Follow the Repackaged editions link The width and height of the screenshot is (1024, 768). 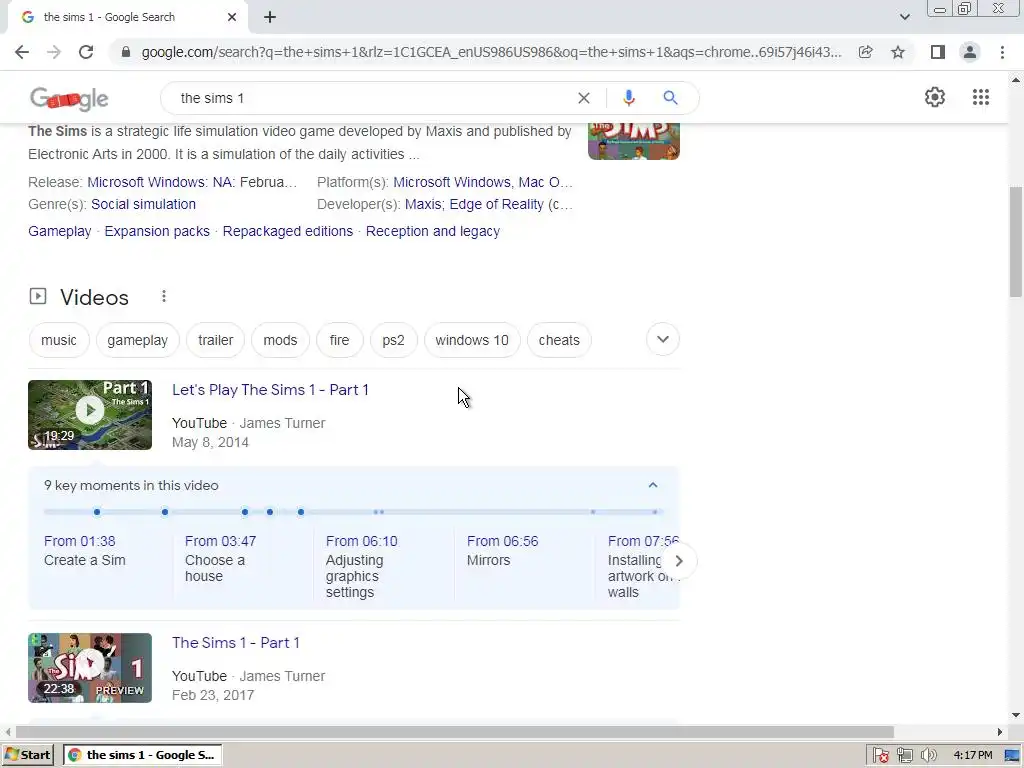point(287,231)
